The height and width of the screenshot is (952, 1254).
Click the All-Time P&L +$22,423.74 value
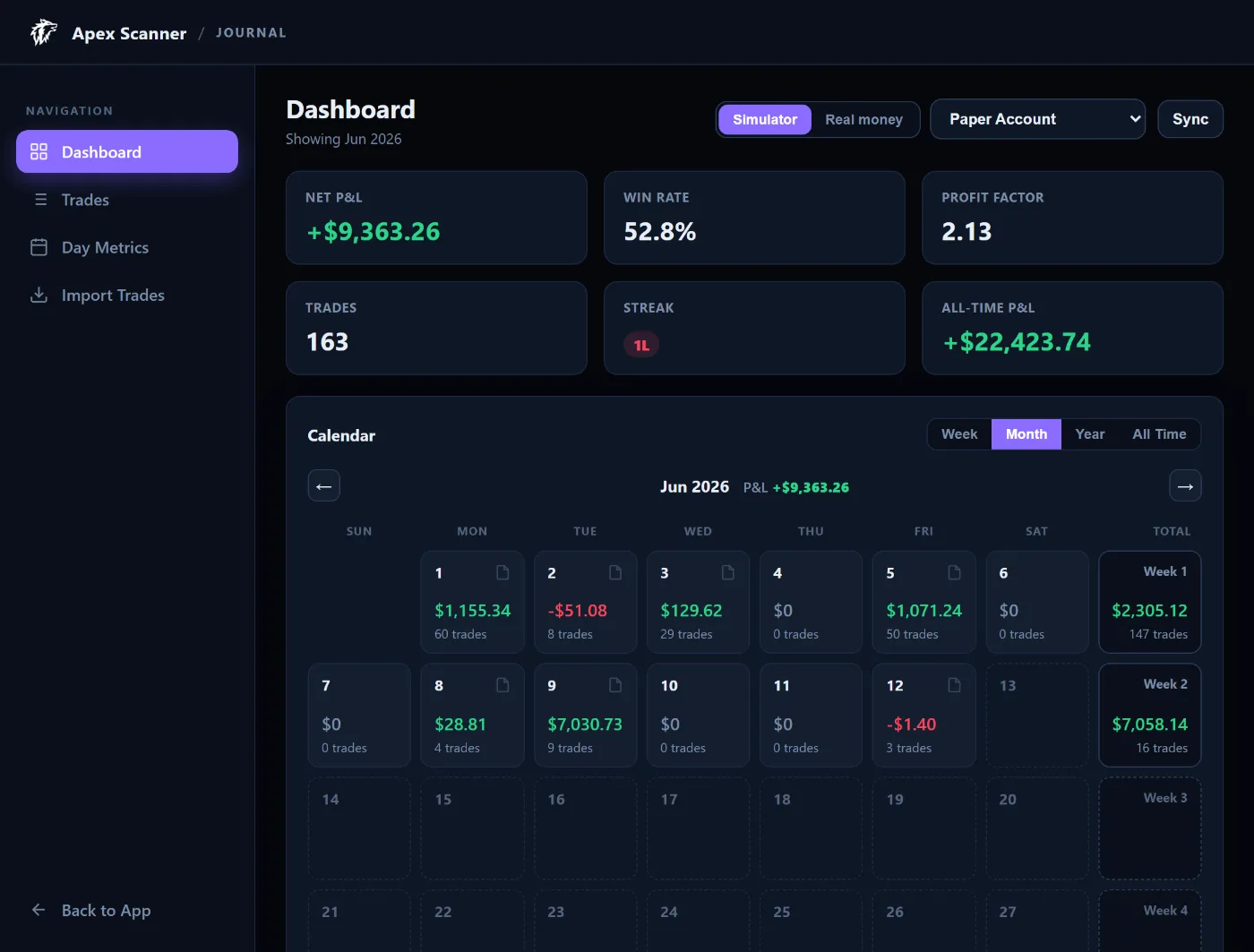point(1017,342)
